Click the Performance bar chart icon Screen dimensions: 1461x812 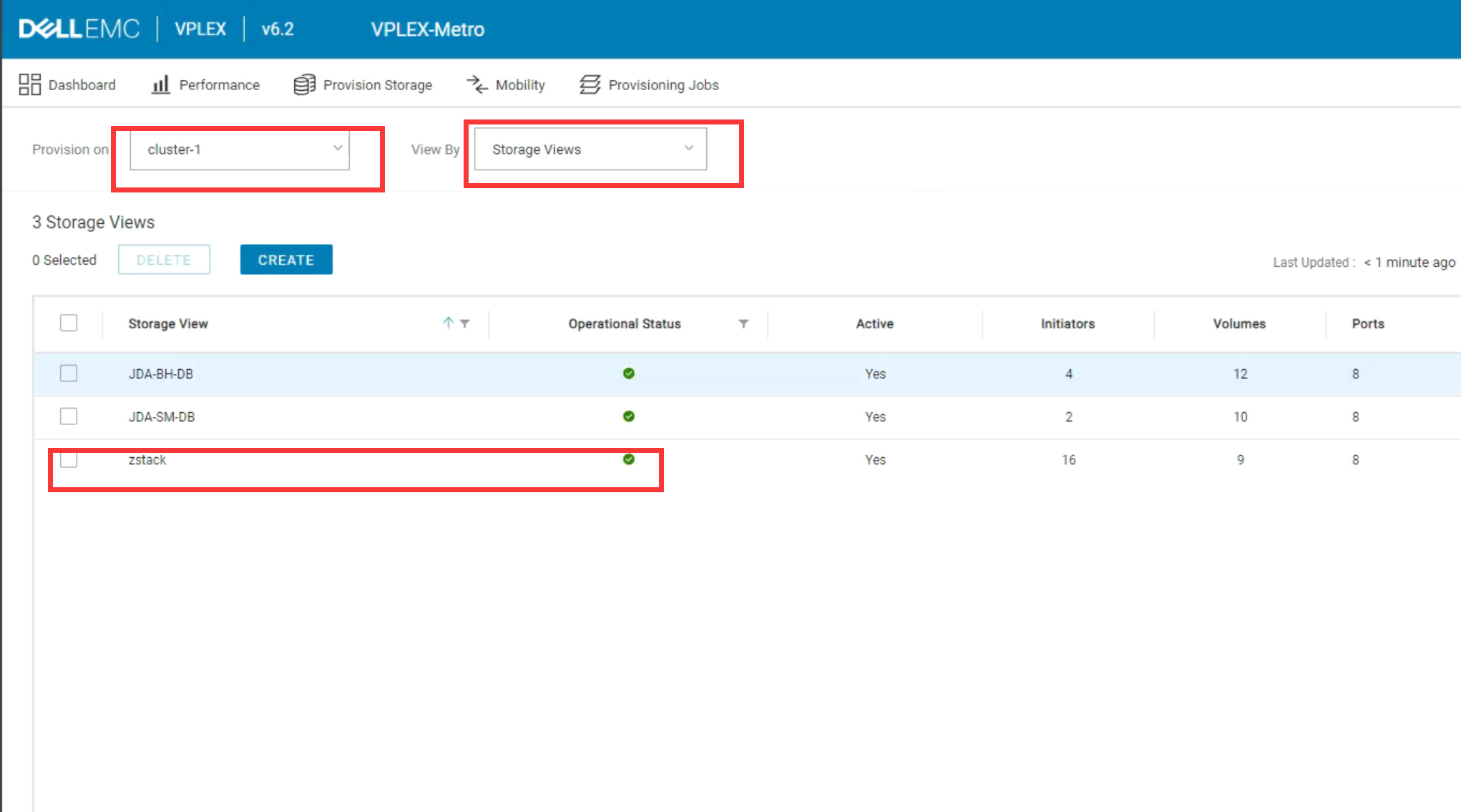[x=161, y=84]
